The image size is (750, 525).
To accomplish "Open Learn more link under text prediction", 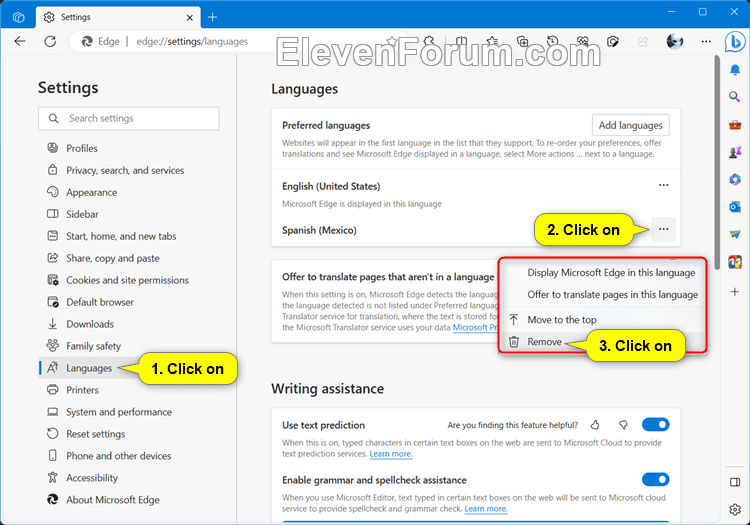I will (x=391, y=454).
